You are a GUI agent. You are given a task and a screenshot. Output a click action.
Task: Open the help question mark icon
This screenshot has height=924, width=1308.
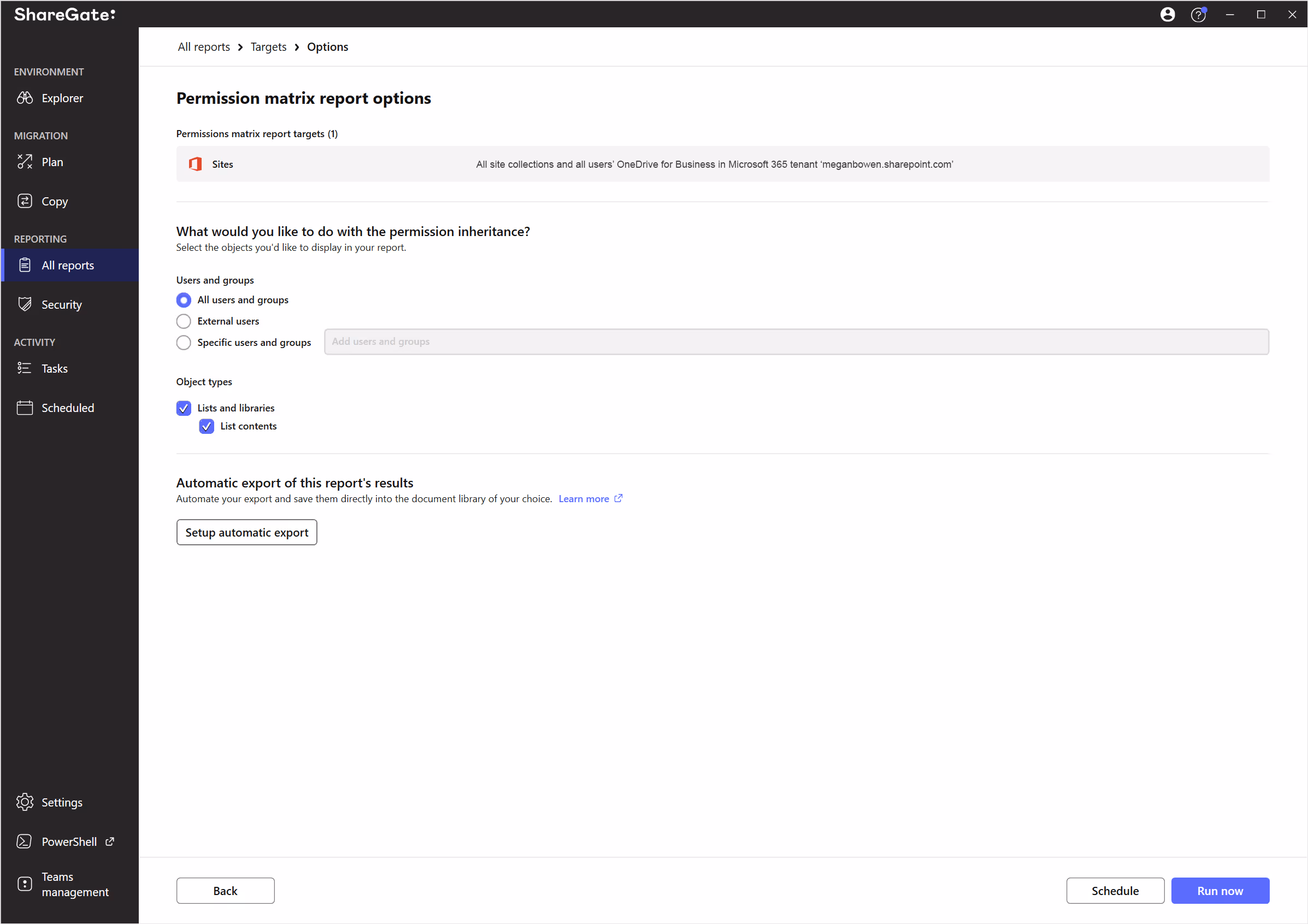[x=1198, y=15]
